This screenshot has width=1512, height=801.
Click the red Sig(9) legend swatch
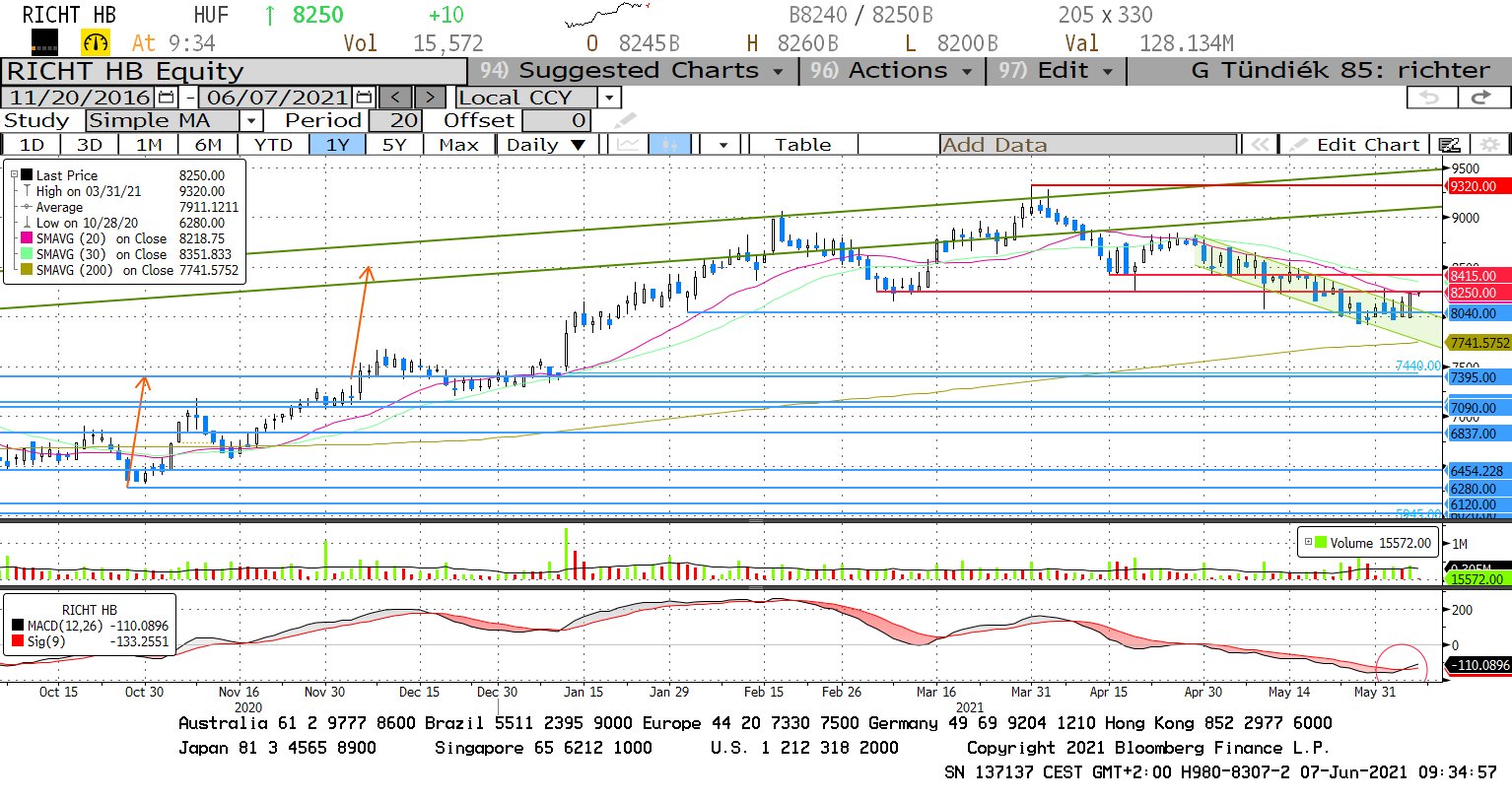18,641
